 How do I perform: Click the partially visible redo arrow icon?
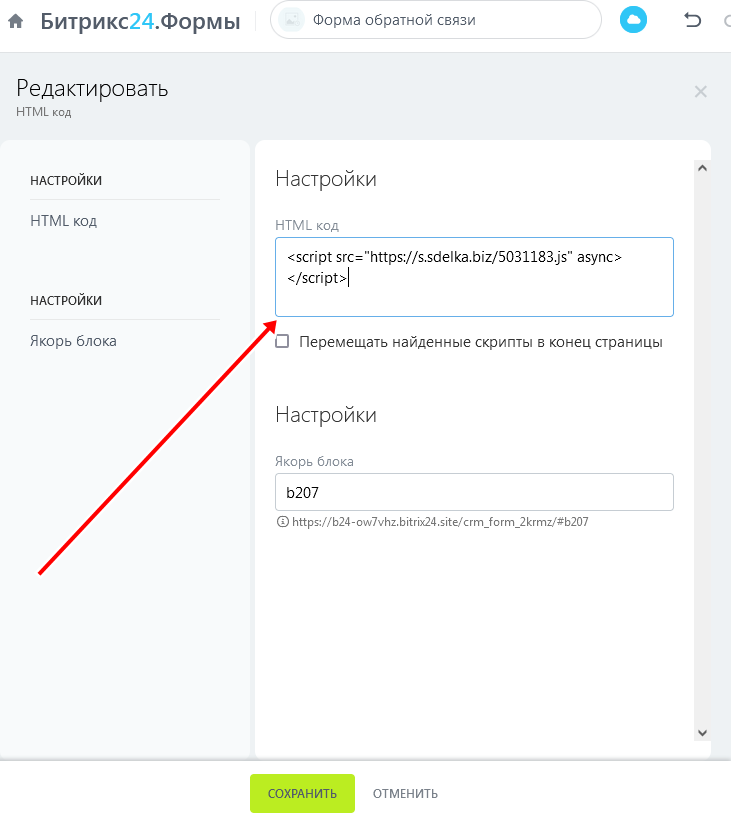726,20
